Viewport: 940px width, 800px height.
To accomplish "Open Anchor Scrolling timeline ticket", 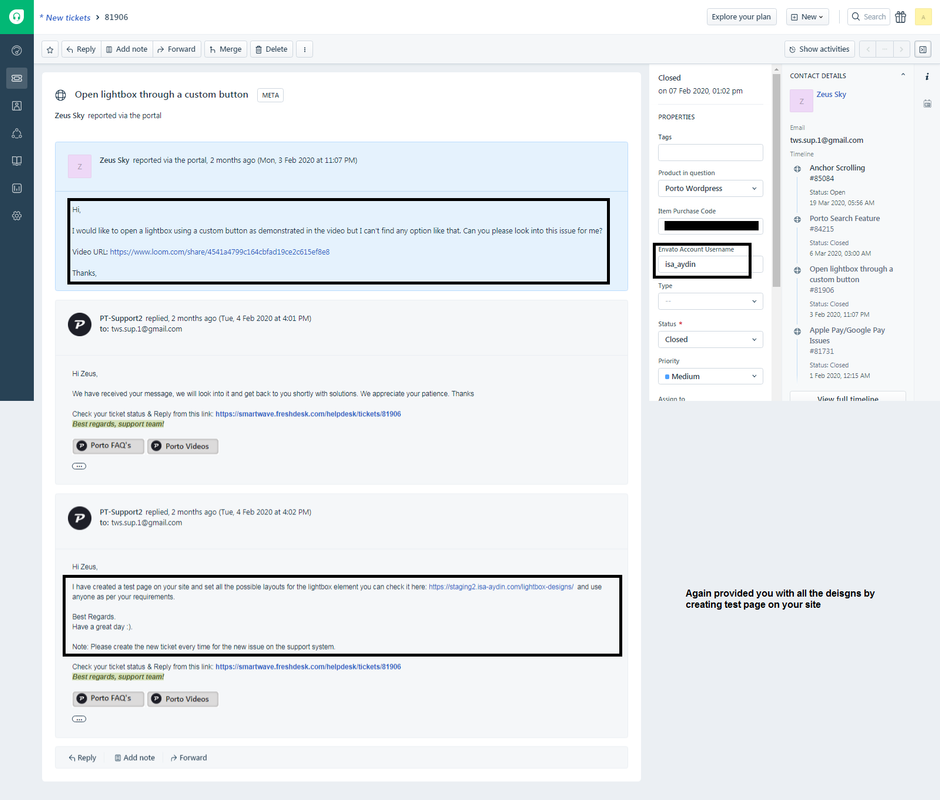I will point(837,168).
